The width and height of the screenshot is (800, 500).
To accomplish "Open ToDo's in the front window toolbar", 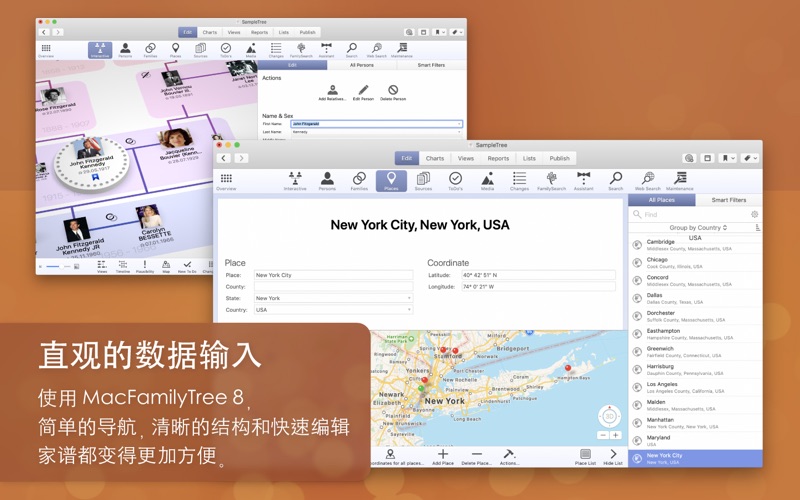I will click(x=455, y=181).
